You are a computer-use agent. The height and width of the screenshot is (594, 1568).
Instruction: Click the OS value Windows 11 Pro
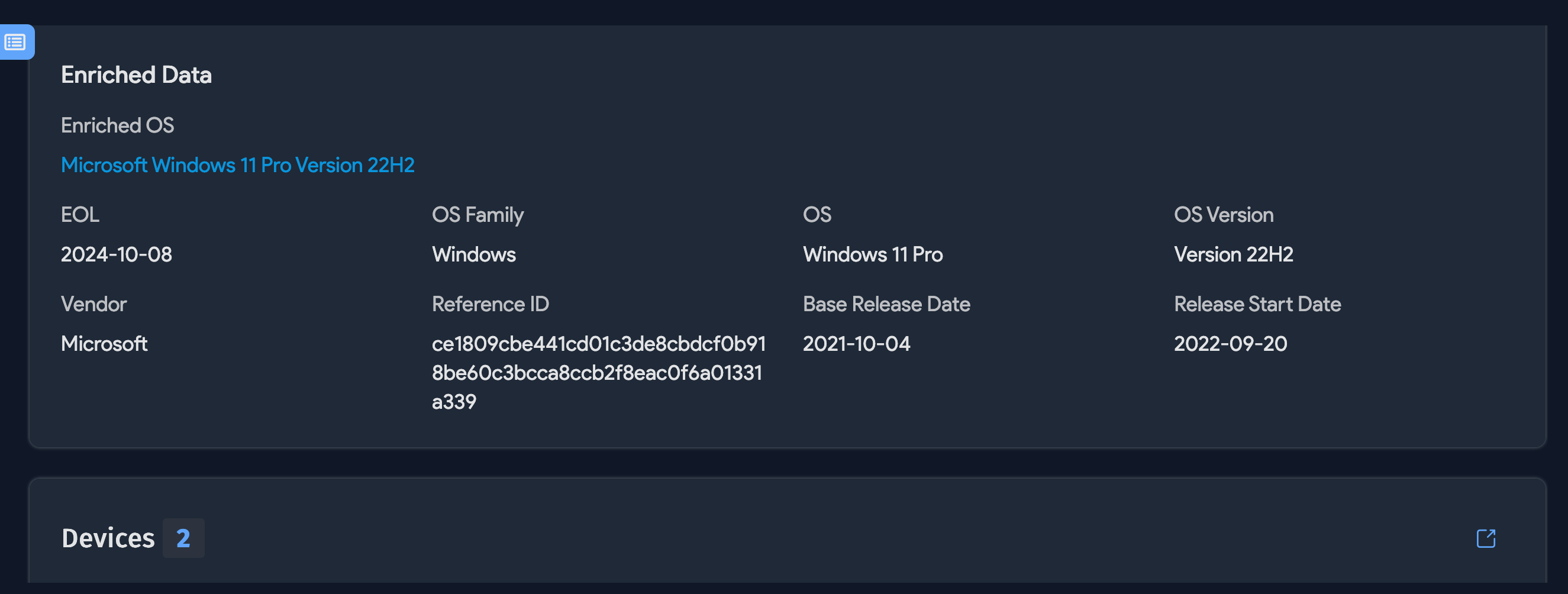pos(873,254)
